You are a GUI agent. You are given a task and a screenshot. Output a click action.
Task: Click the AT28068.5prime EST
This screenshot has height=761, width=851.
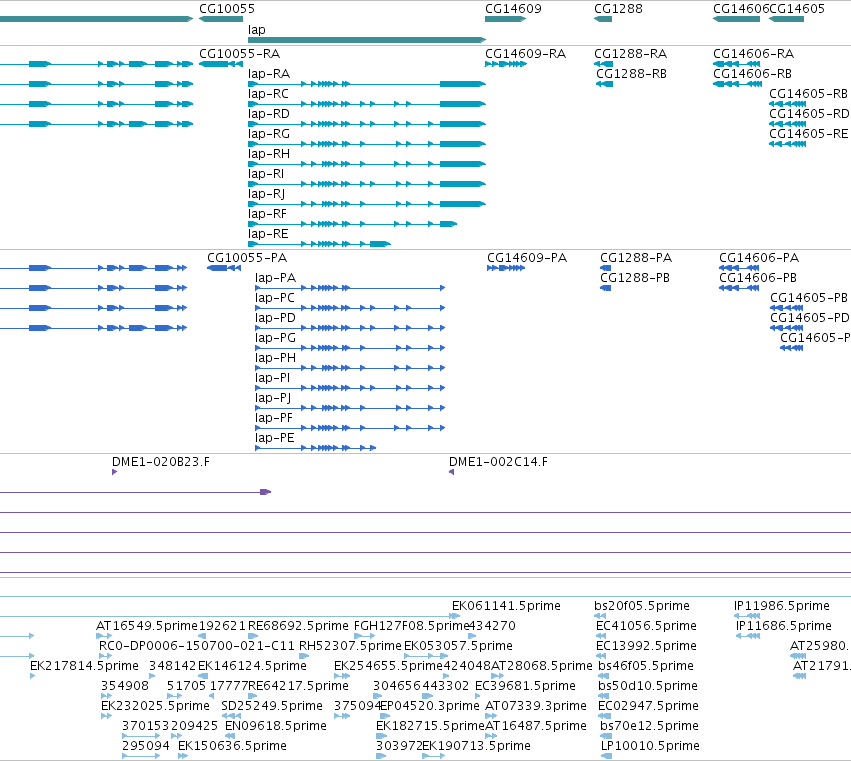pos(497,676)
